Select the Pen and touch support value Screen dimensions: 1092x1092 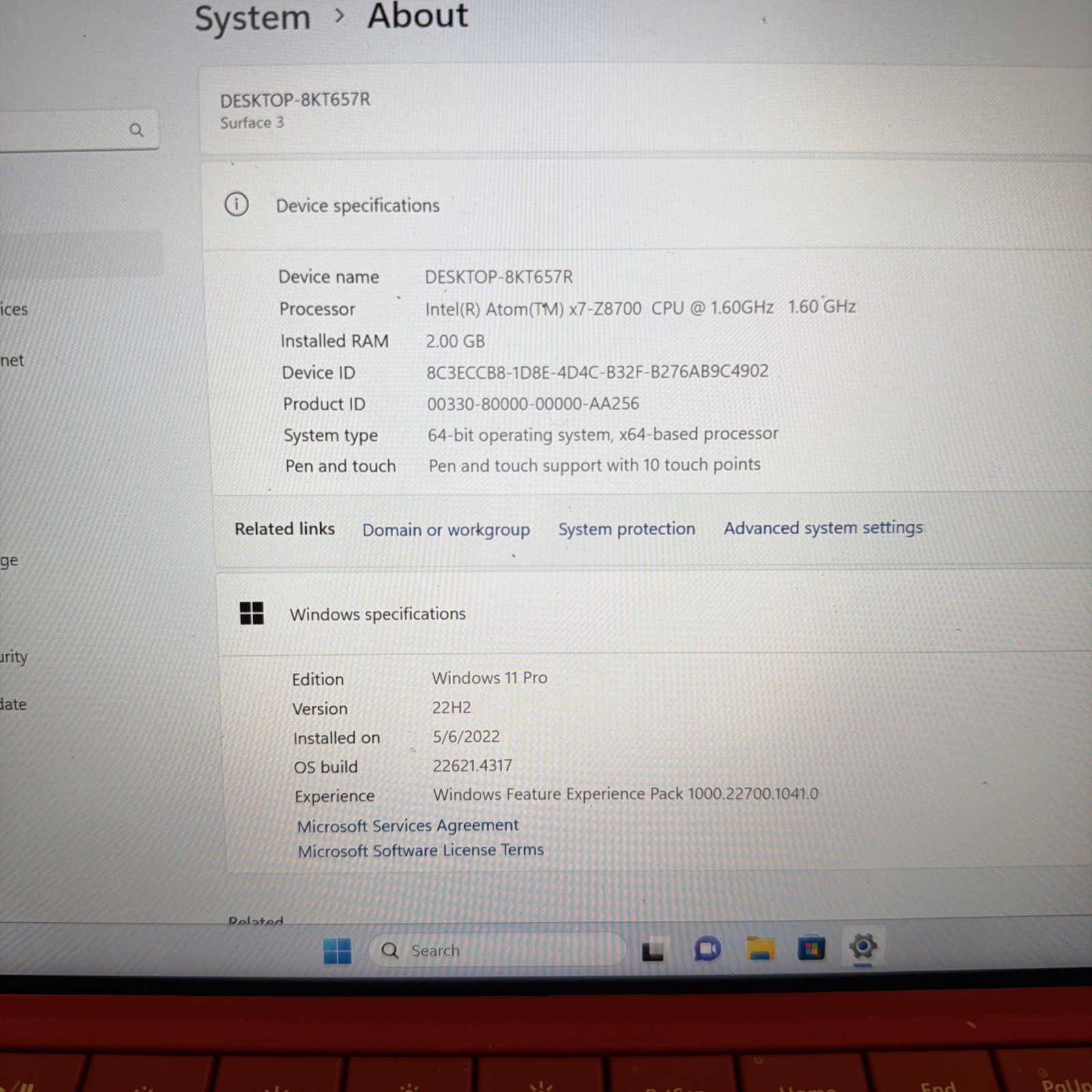point(594,465)
